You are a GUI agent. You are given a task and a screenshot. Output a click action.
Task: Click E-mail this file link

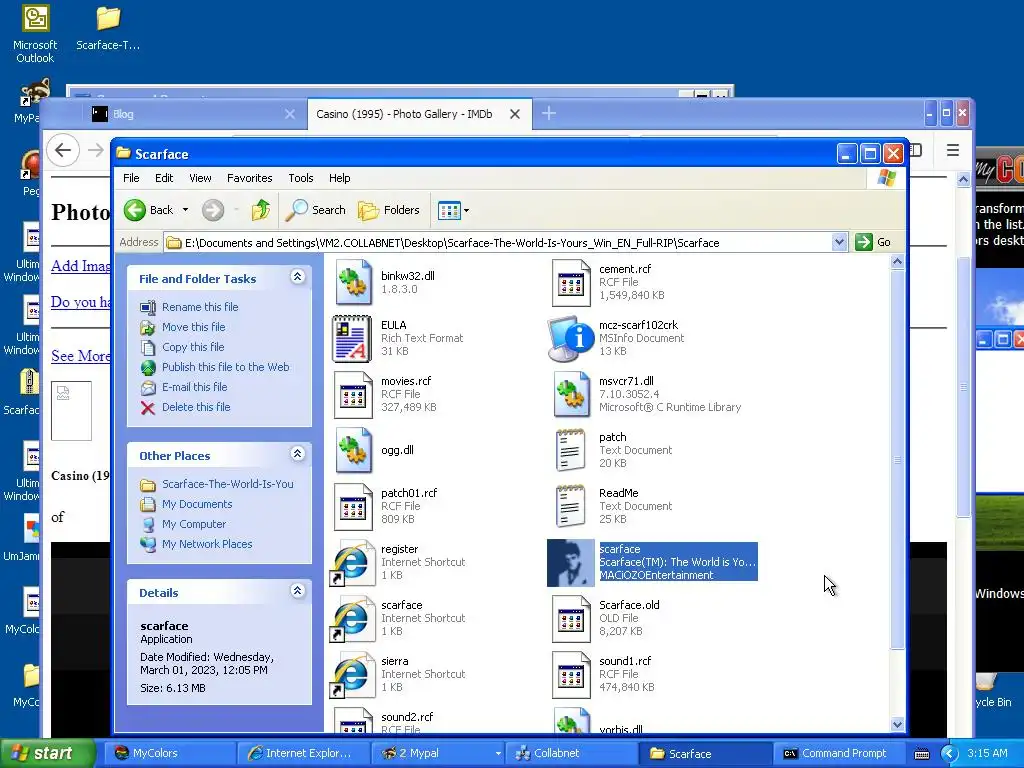click(195, 387)
